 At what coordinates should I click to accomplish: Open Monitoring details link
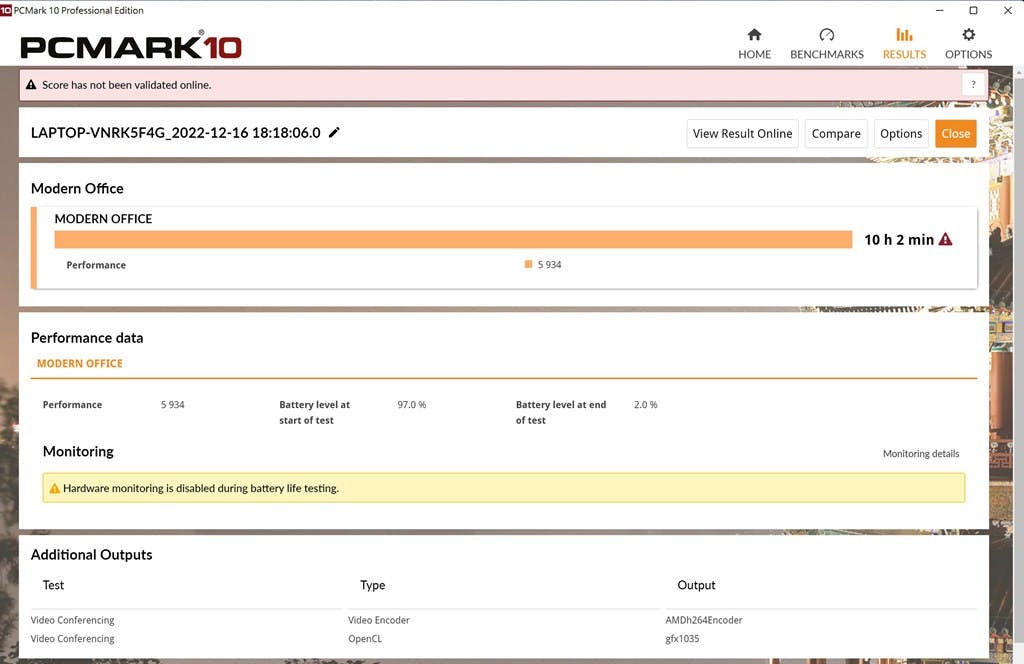click(x=921, y=454)
